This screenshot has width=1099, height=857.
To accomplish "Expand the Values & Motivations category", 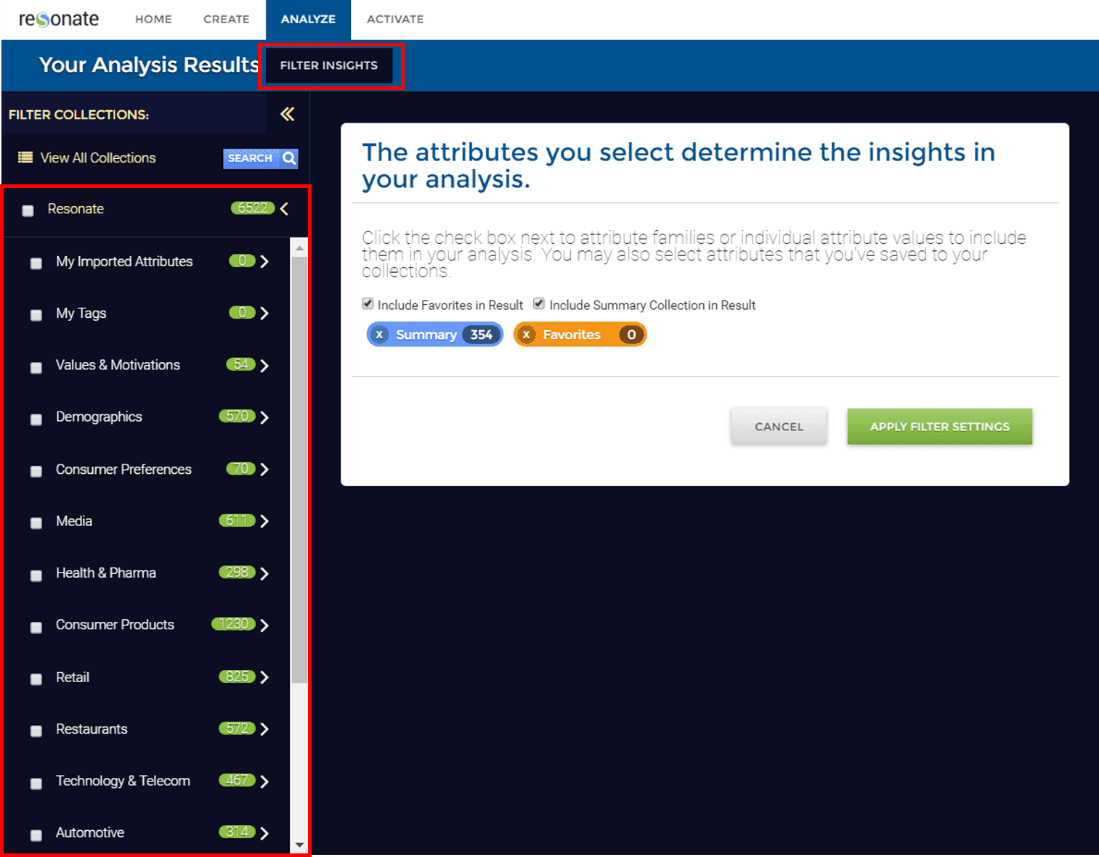I will [265, 366].
